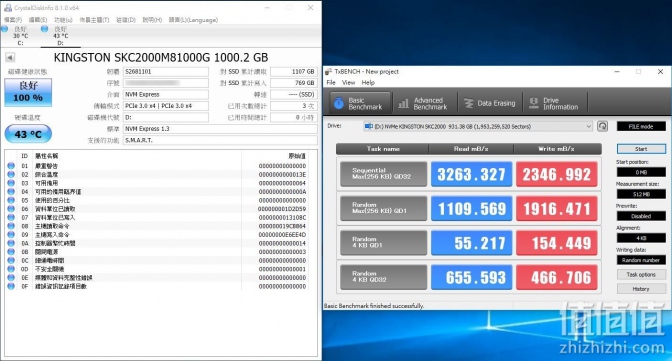The image size is (672, 361).
Task: Click the CrystalDiskInfo title bar app icon
Action: click(x=8, y=8)
